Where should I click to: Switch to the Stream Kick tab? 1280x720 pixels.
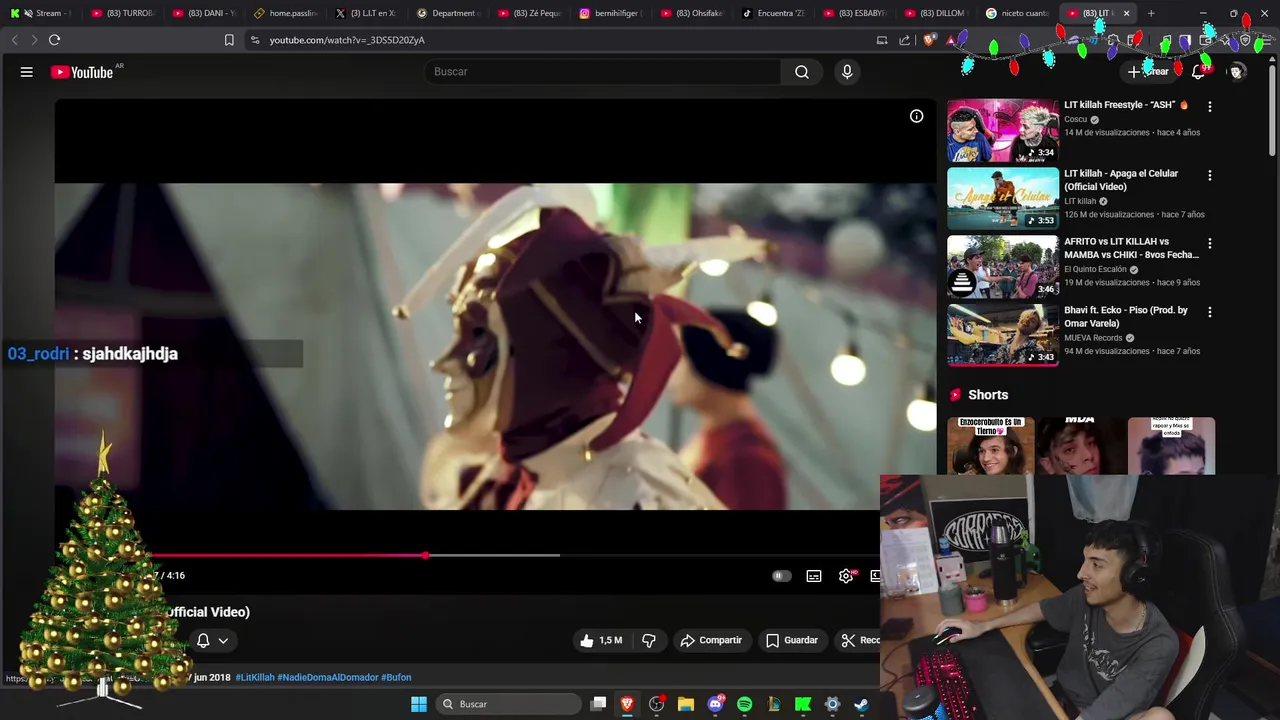tap(40, 13)
